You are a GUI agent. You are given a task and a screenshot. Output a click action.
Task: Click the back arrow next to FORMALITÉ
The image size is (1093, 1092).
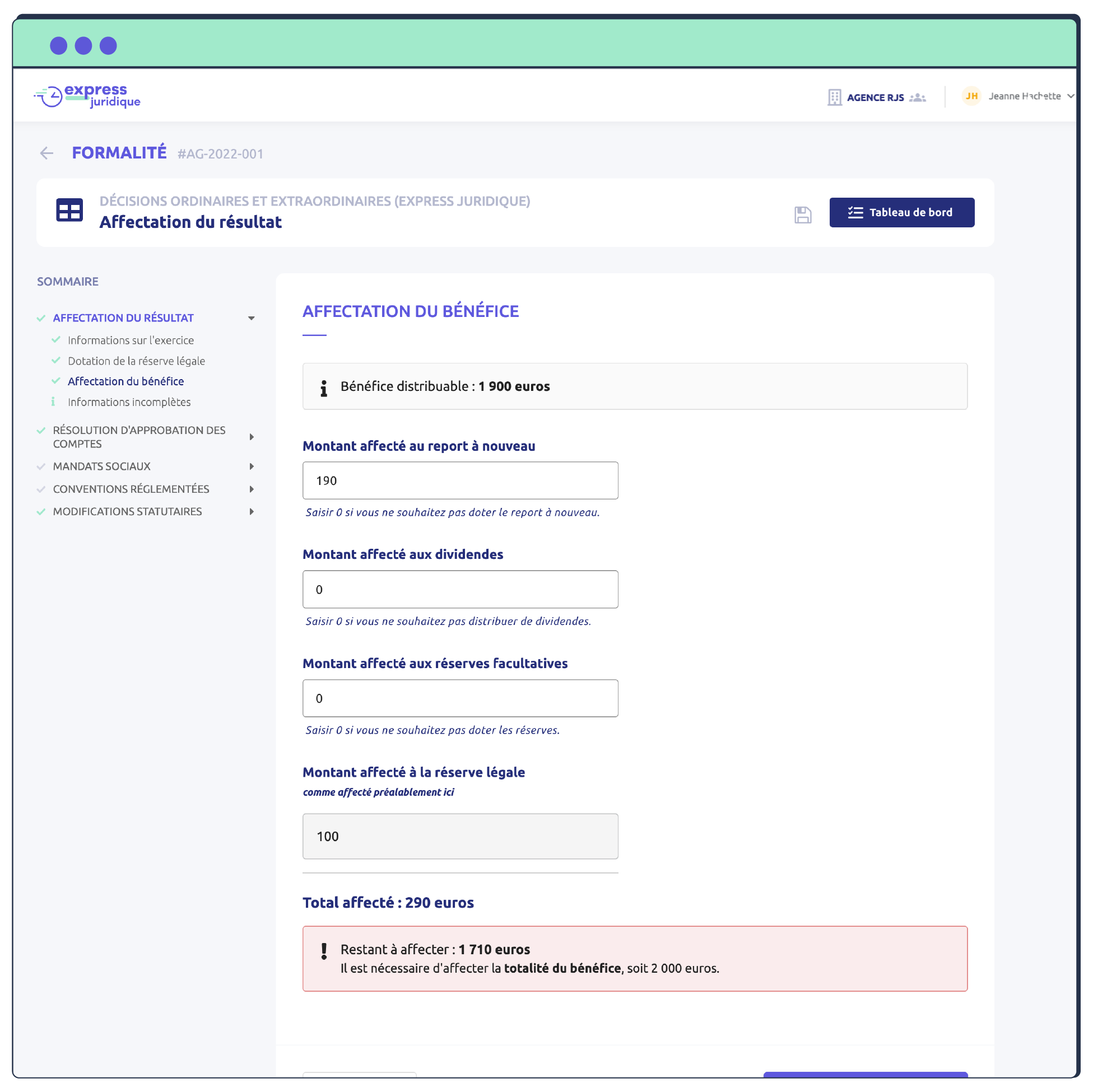[46, 153]
